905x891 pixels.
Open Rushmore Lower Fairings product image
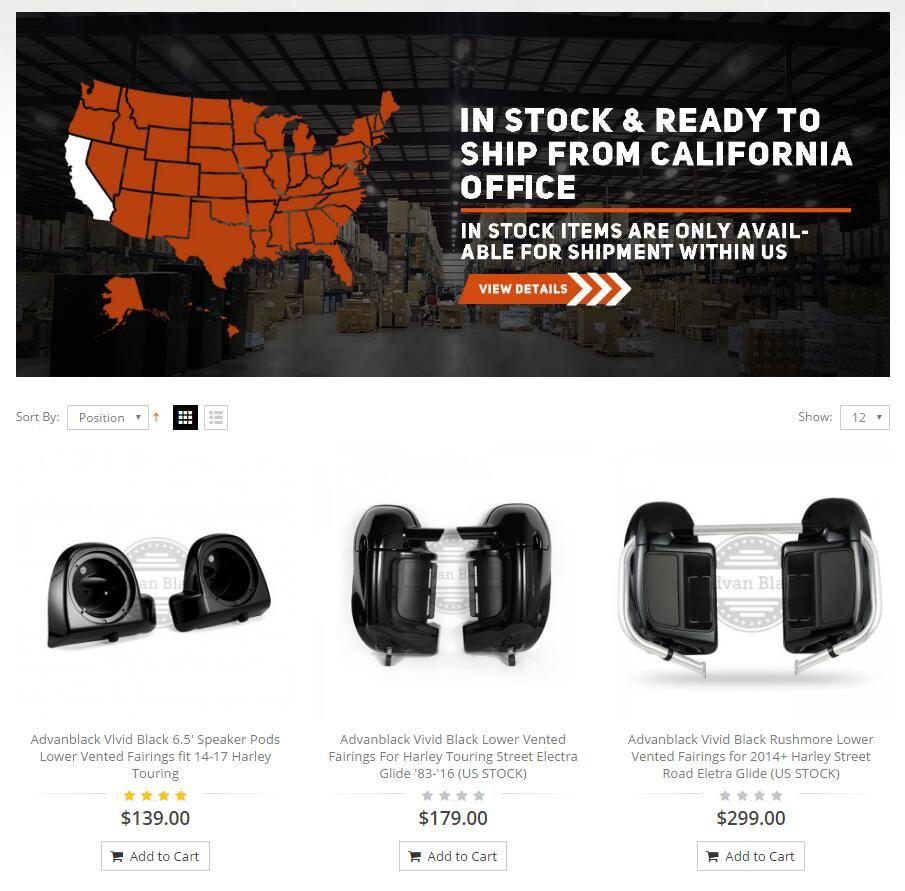point(750,587)
